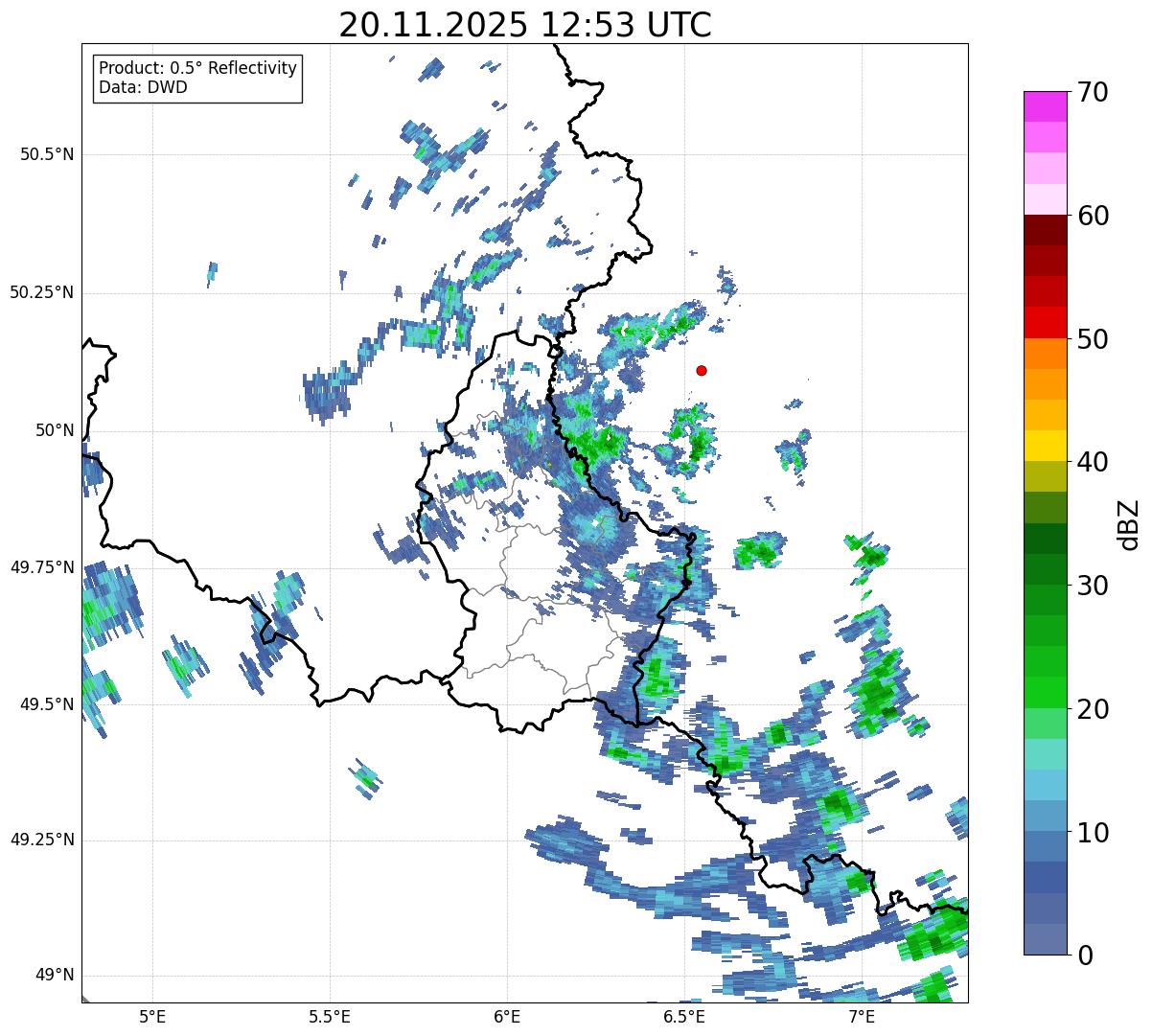
Task: Click the "Data: DWD" text
Action: point(144,88)
